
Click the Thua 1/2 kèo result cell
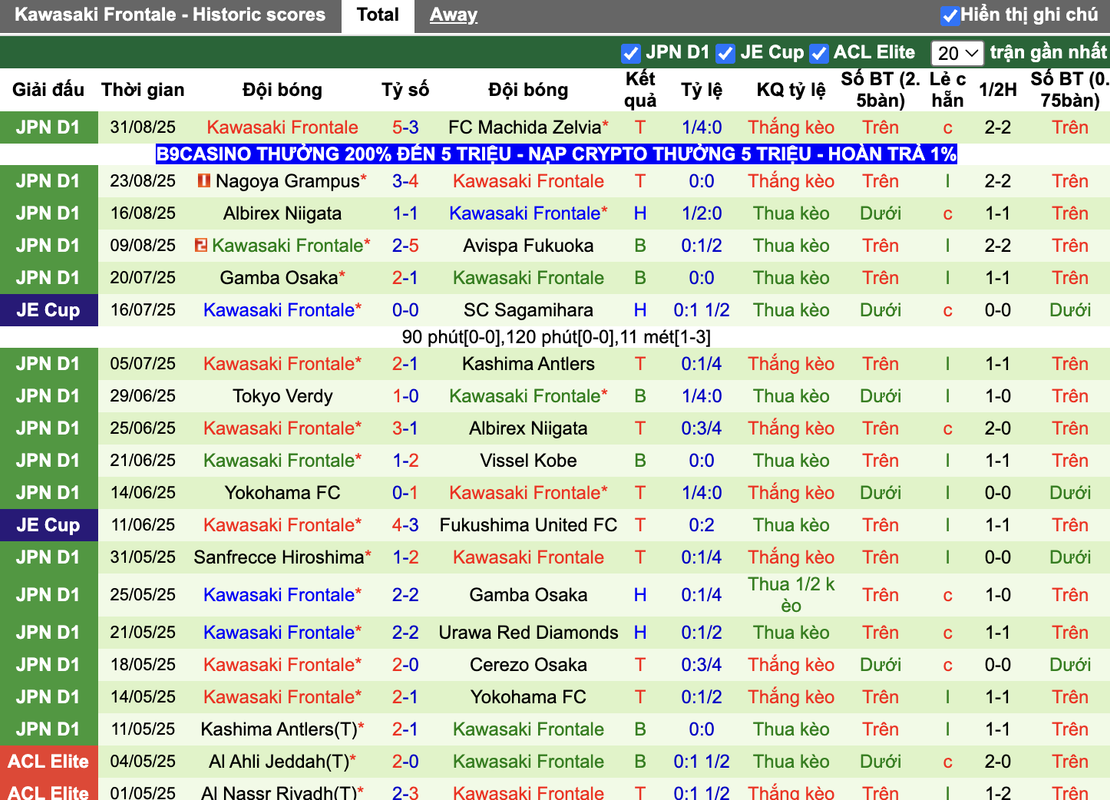point(791,595)
